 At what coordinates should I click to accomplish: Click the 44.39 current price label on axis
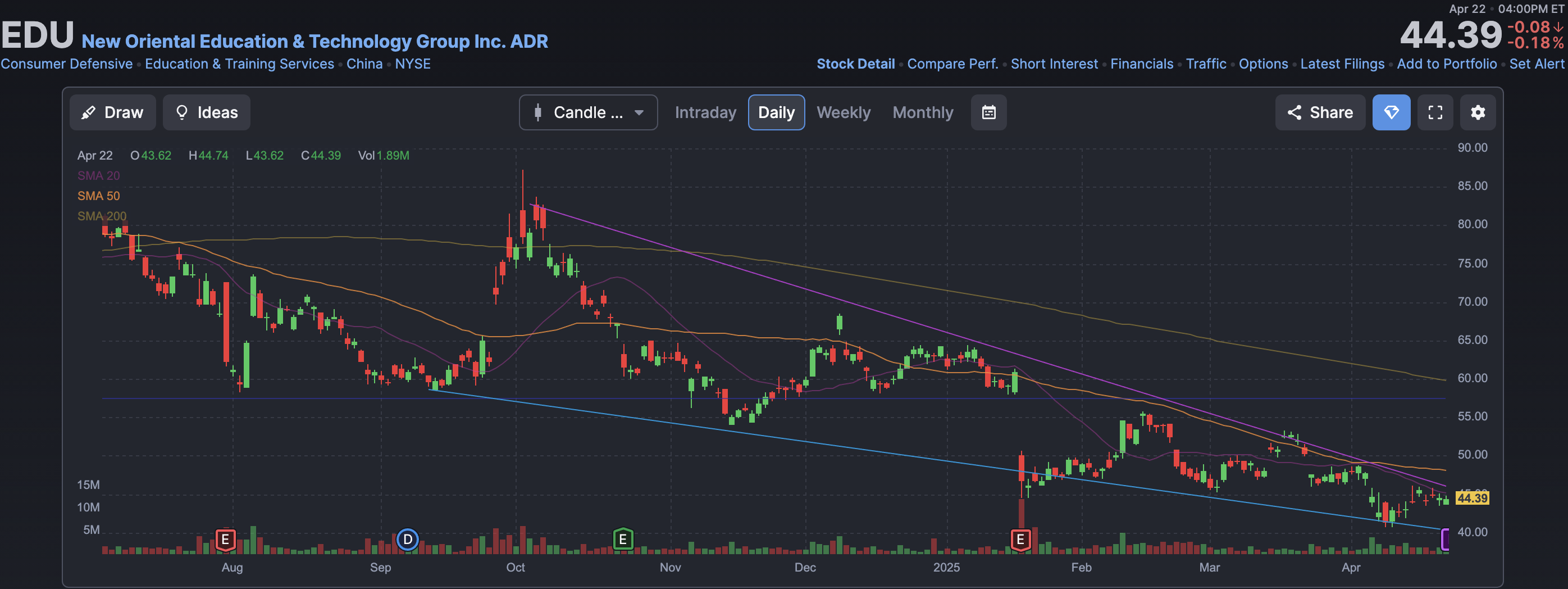click(x=1472, y=499)
